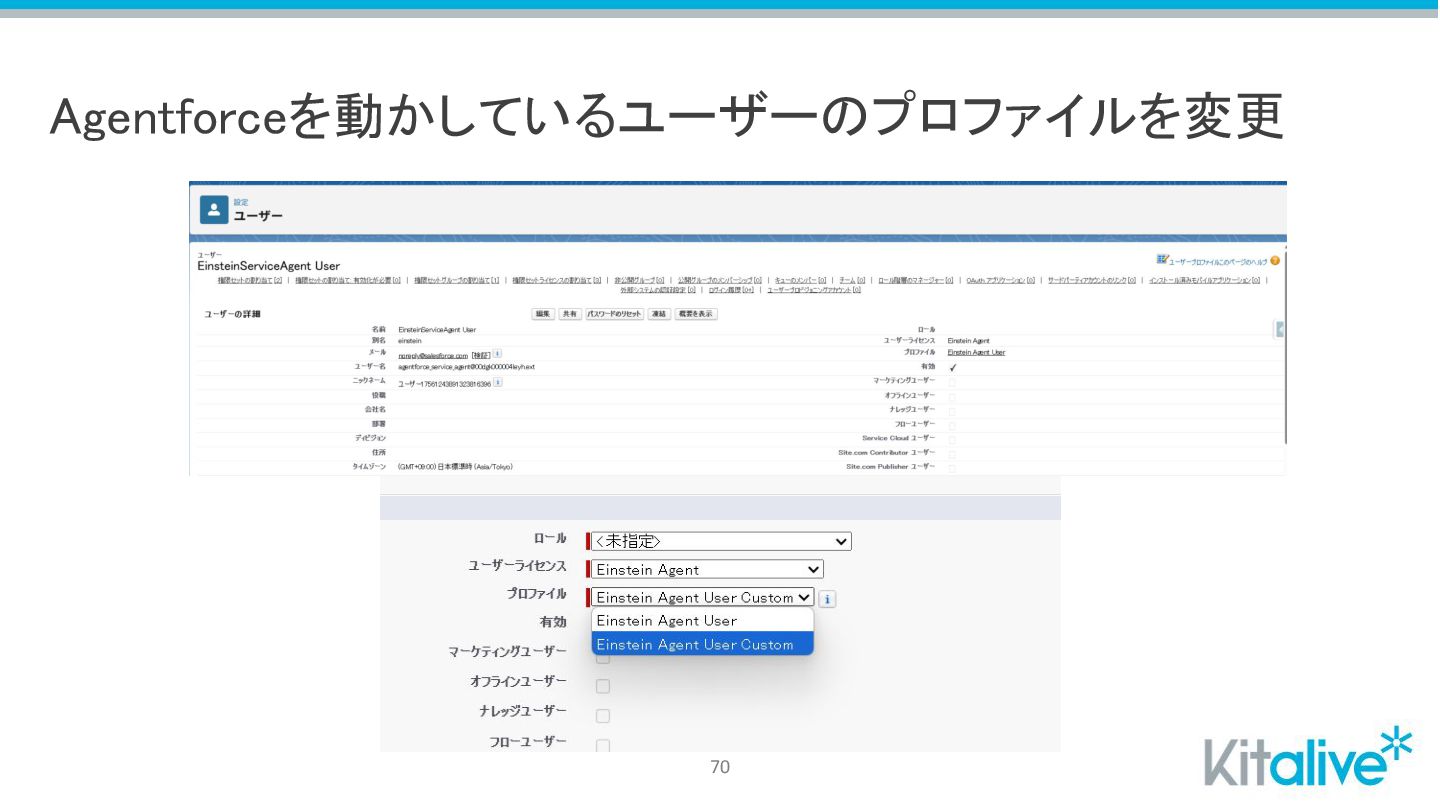Click the agentforce_service_agent username value
Screen dimensions: 1440x810
tap(466, 367)
